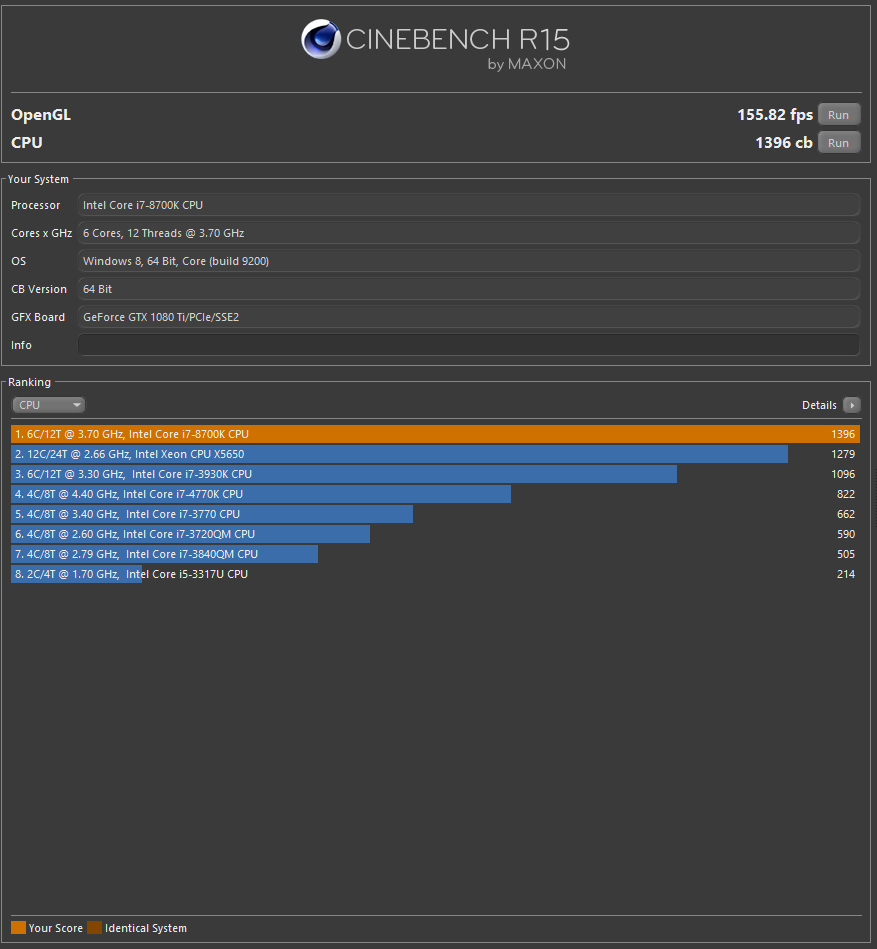Run the CPU benchmark

pos(839,142)
